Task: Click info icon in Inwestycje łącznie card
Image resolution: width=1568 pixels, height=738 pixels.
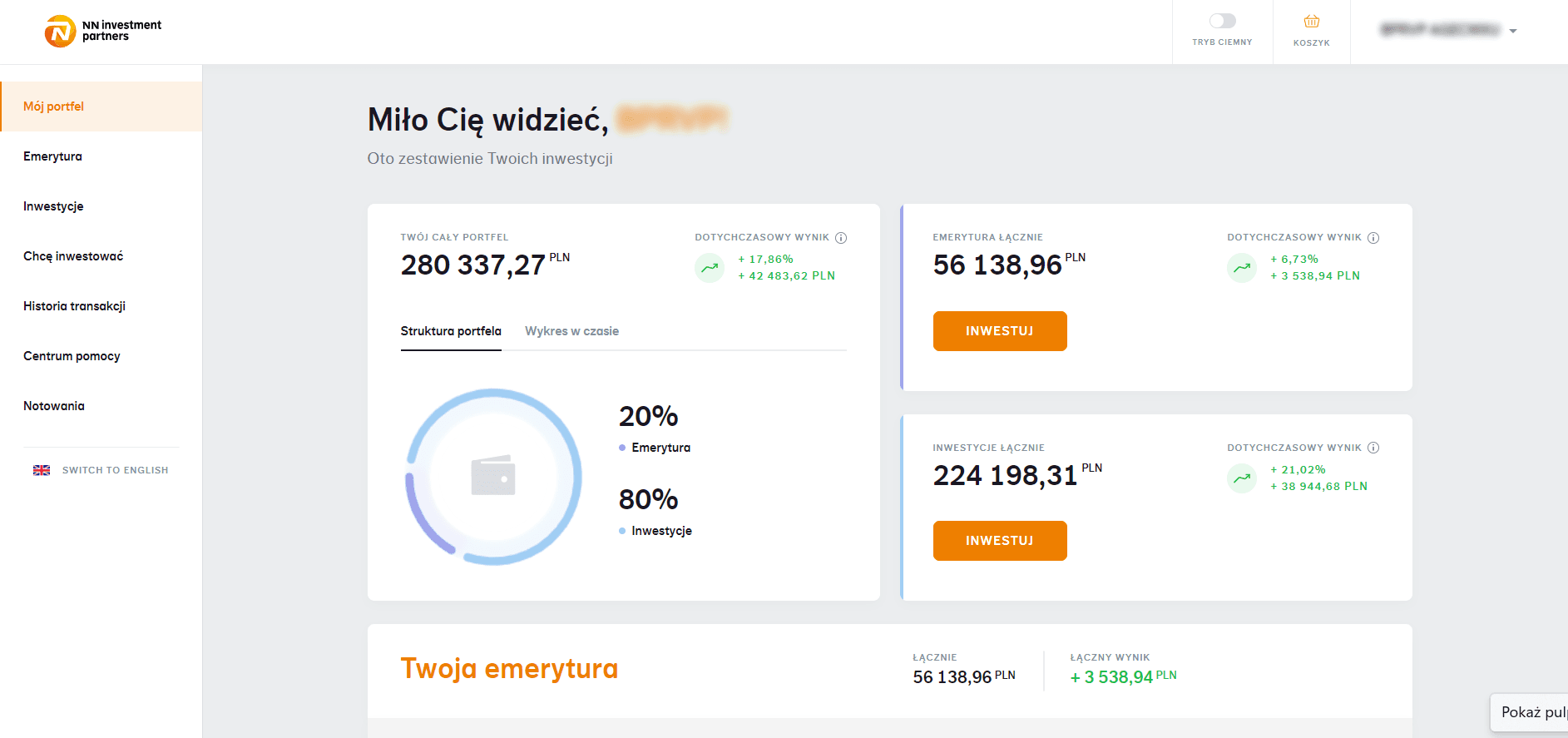Action: click(1373, 448)
